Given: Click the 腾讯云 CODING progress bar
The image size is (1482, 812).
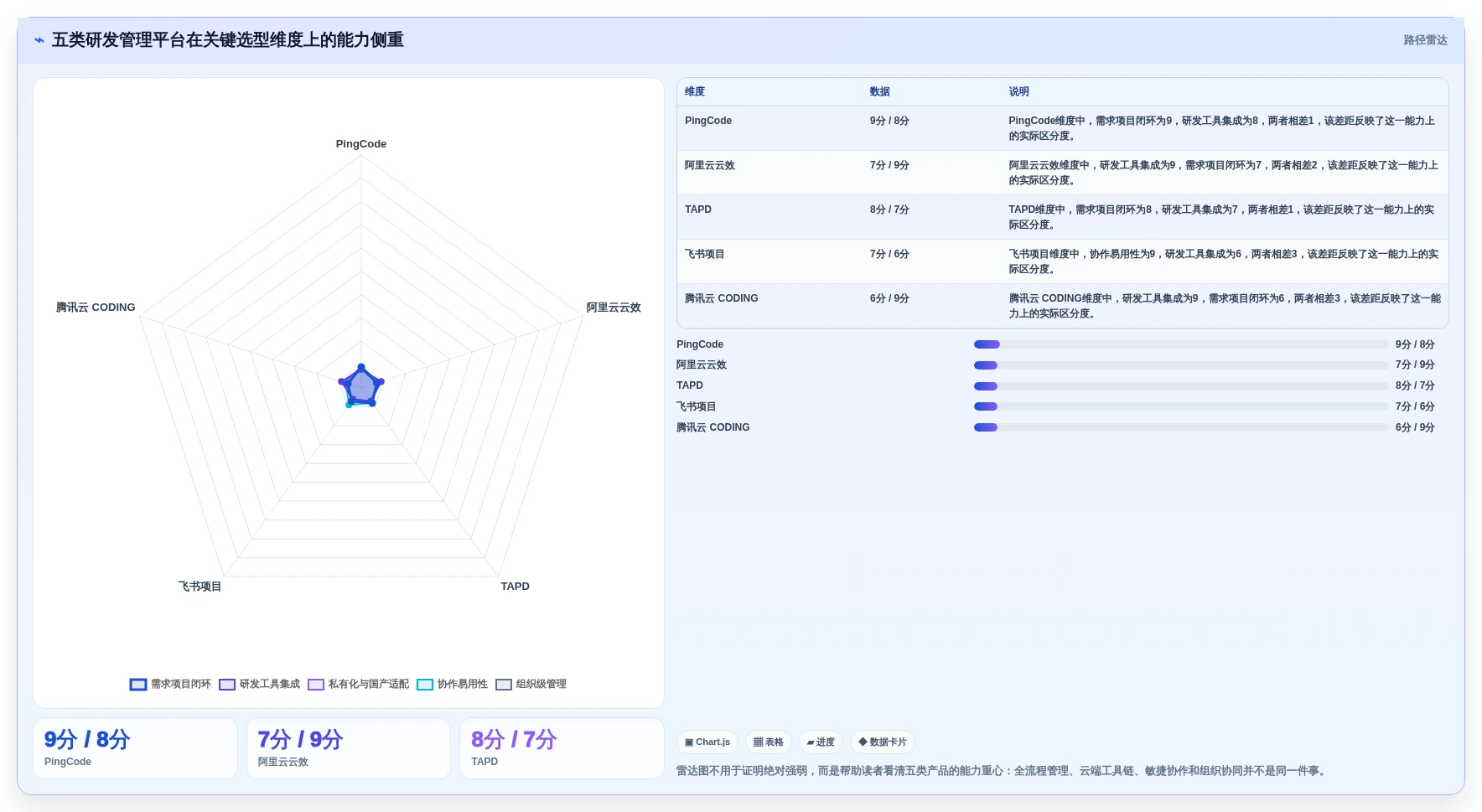Looking at the screenshot, I should [x=1181, y=427].
